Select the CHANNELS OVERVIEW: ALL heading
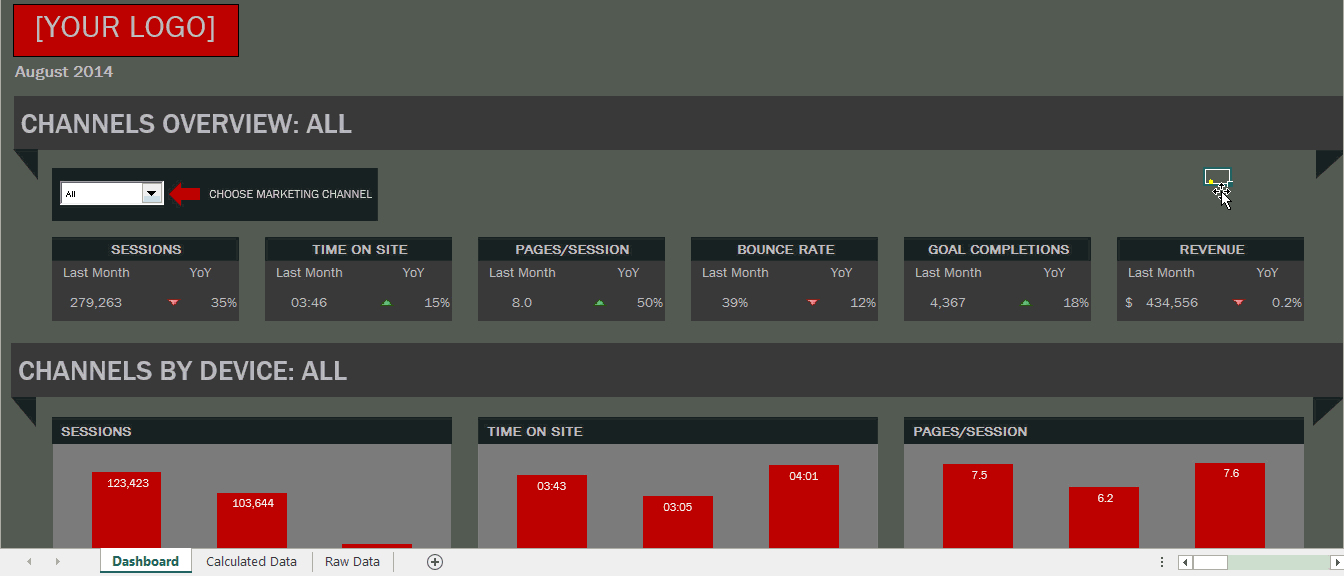Image resolution: width=1344 pixels, height=576 pixels. click(x=186, y=124)
